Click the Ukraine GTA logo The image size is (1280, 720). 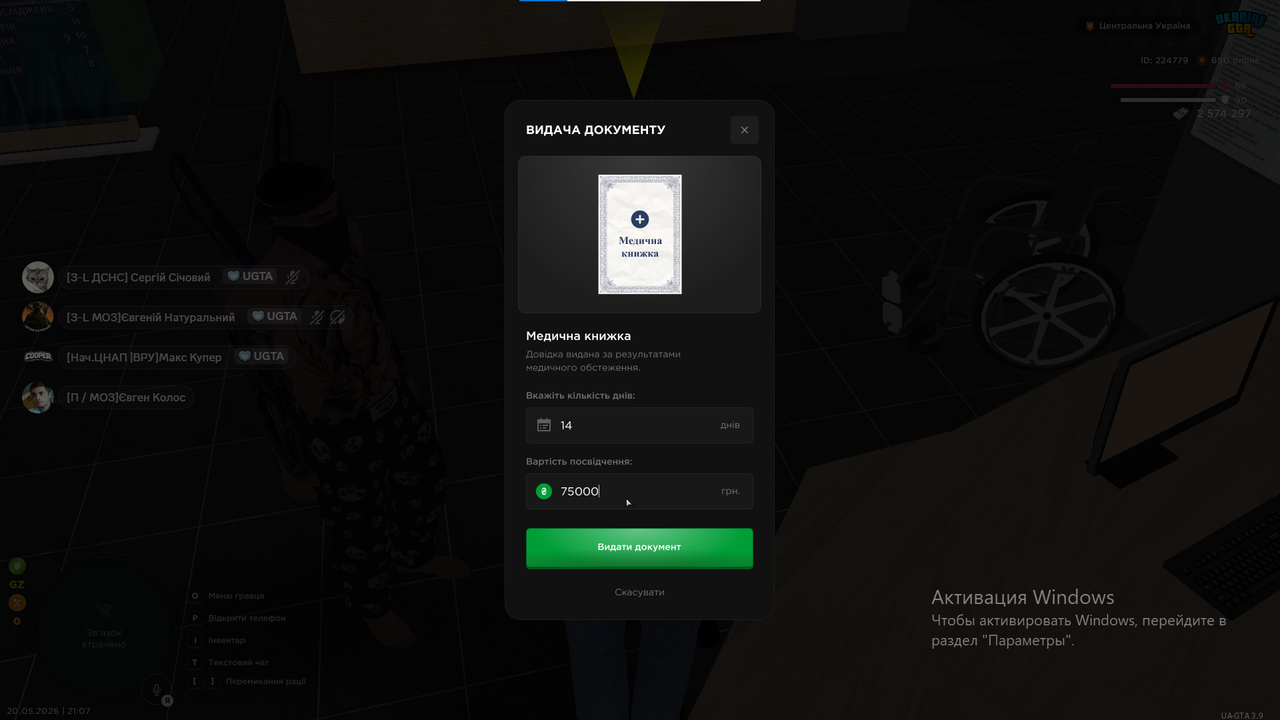click(1240, 24)
